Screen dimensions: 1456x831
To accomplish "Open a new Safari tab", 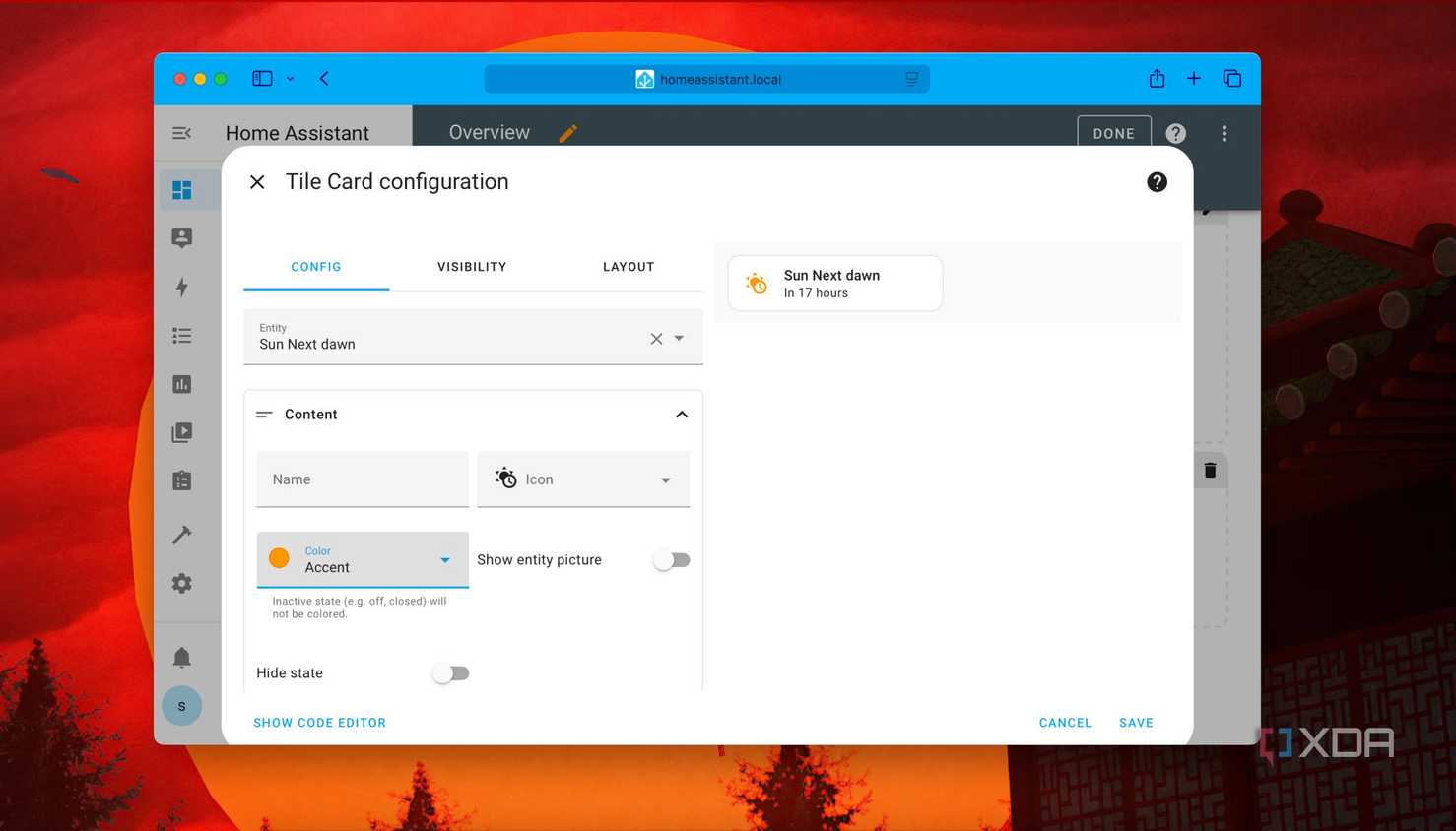I will click(1194, 79).
